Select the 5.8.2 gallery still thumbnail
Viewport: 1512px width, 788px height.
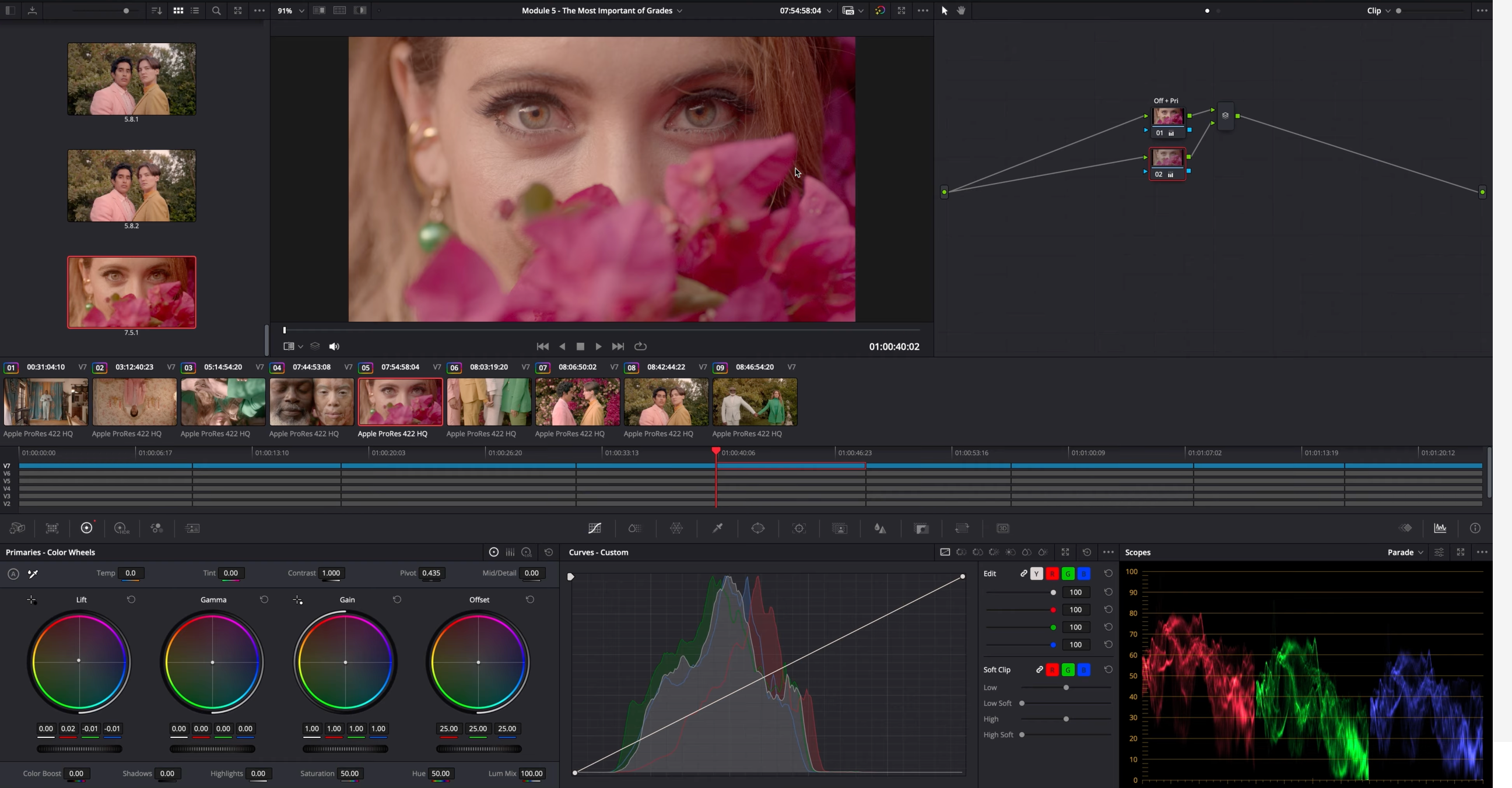(x=131, y=185)
